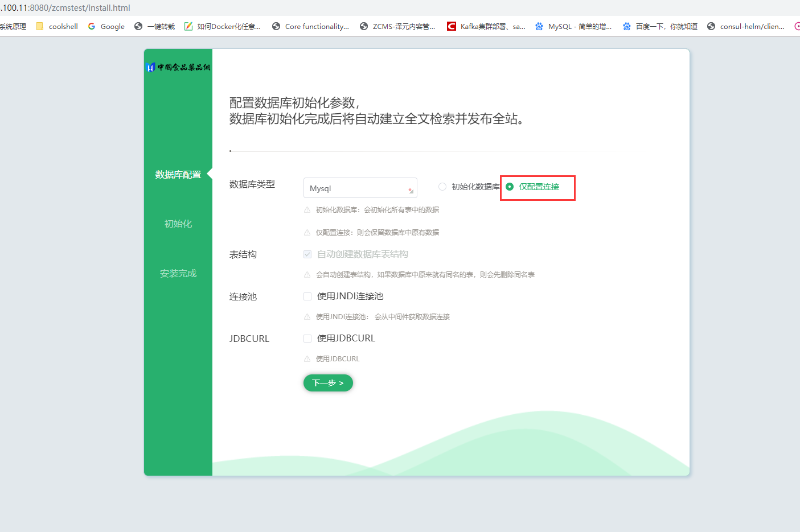The width and height of the screenshot is (800, 532).
Task: Select the 数据库配置 step in sidebar
Action: pyautogui.click(x=178, y=175)
